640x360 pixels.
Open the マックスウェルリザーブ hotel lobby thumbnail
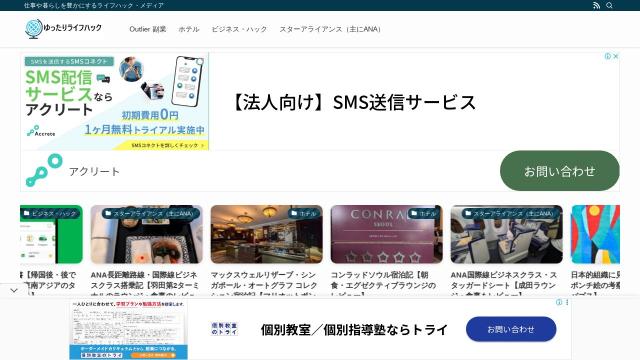click(267, 234)
